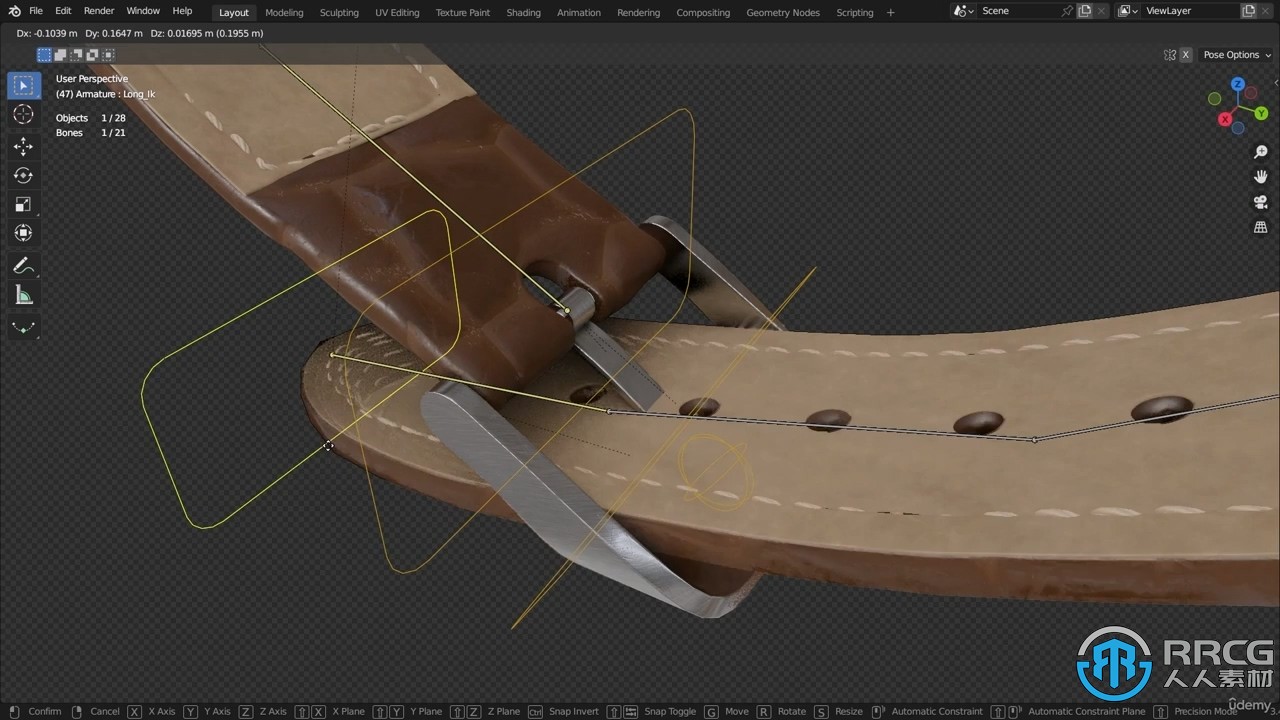Click the pan hand viewport icon
1280x720 pixels.
(x=1261, y=177)
